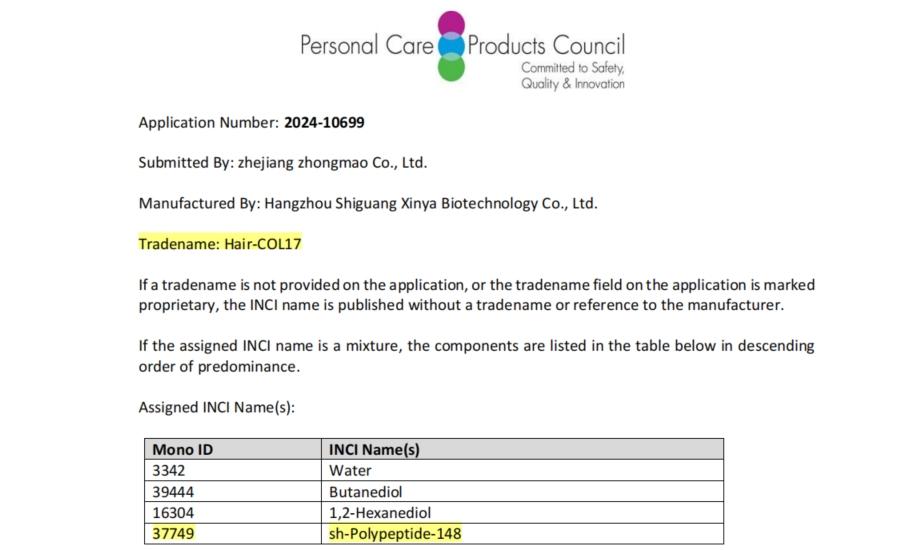
Task: Select the Mono ID cell 39444
Action: pyautogui.click(x=173, y=491)
